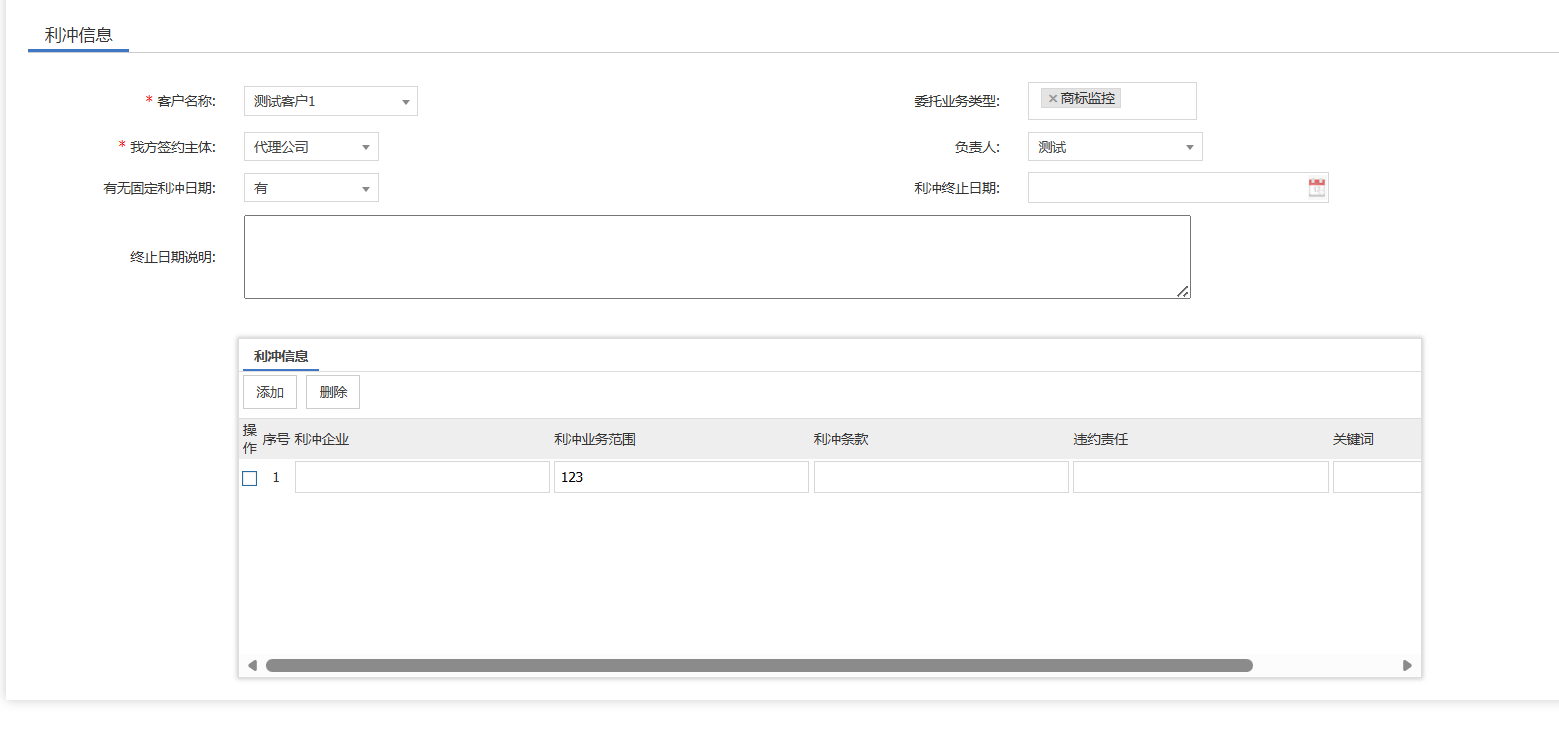Click the right arrow of the horizontal scrollbar
The width and height of the screenshot is (1559, 739).
point(1407,665)
